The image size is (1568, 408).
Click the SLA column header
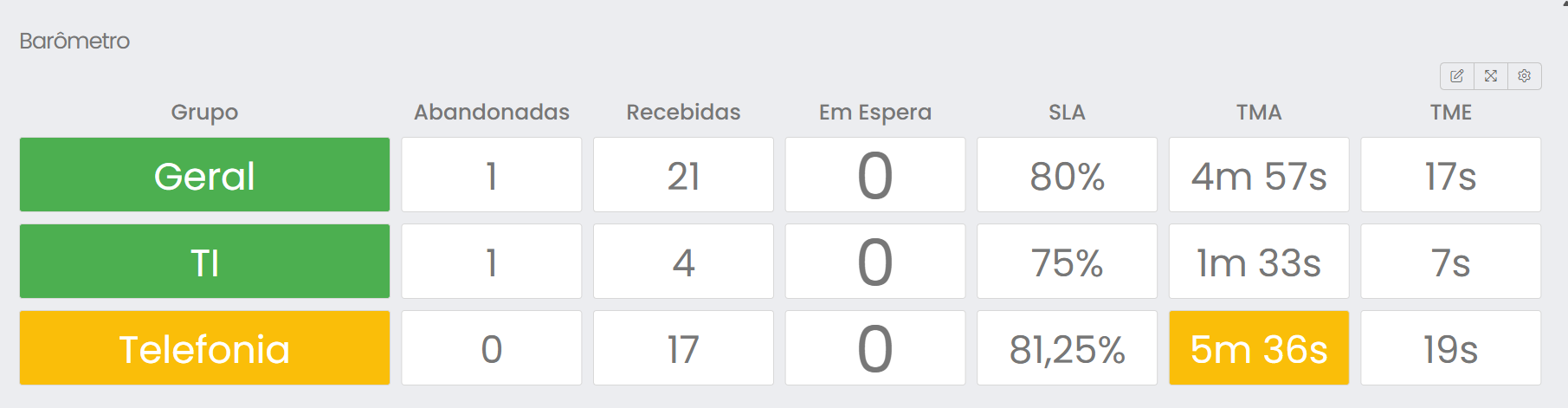pyautogui.click(x=1067, y=113)
